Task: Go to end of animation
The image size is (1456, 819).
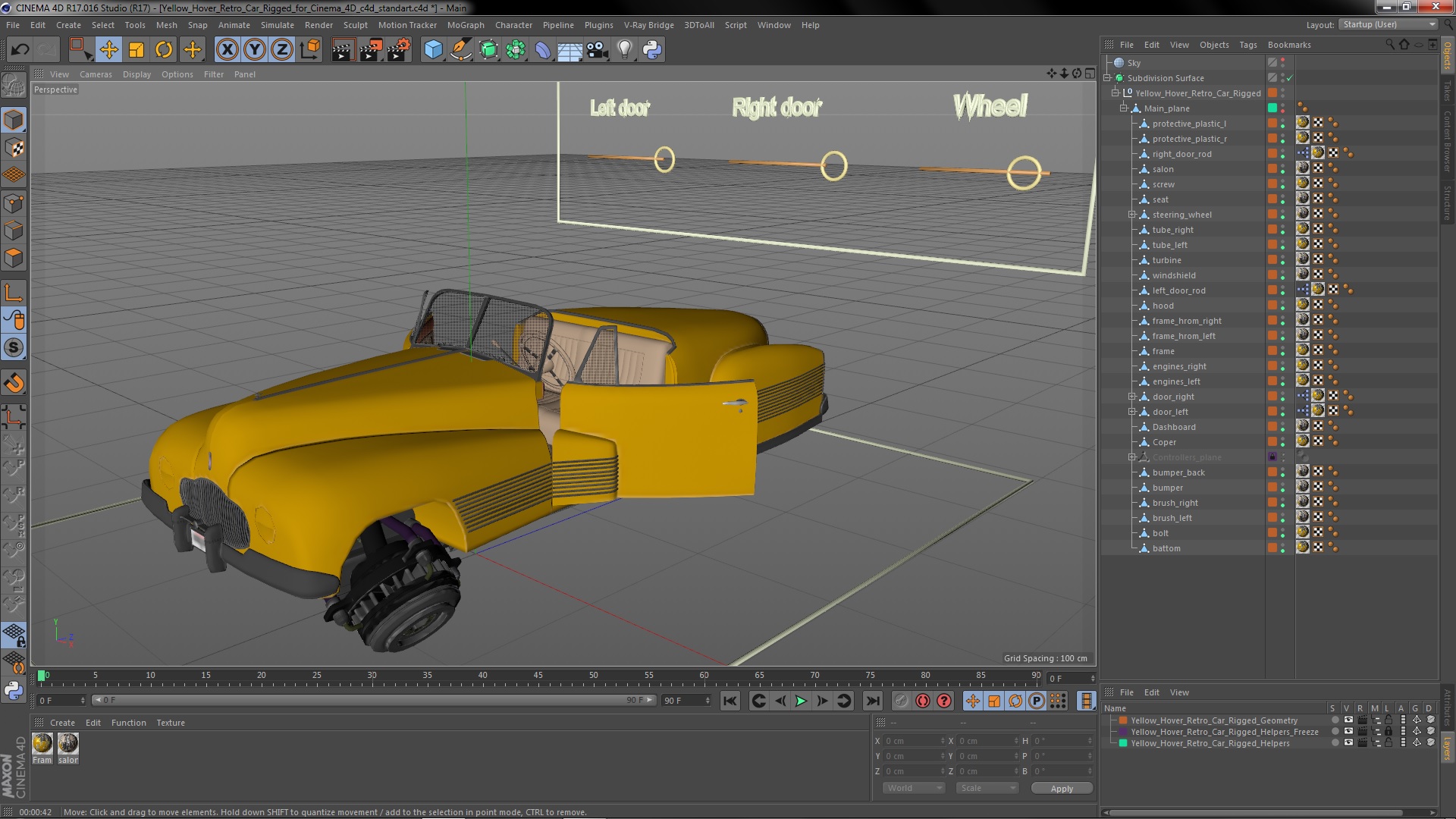Action: tap(873, 701)
